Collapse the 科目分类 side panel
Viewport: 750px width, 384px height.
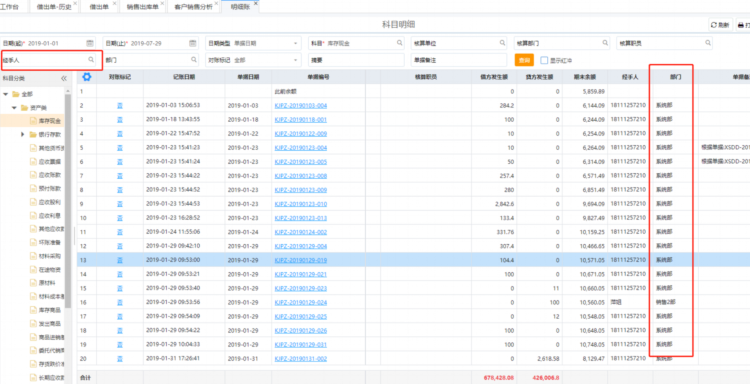pos(64,78)
